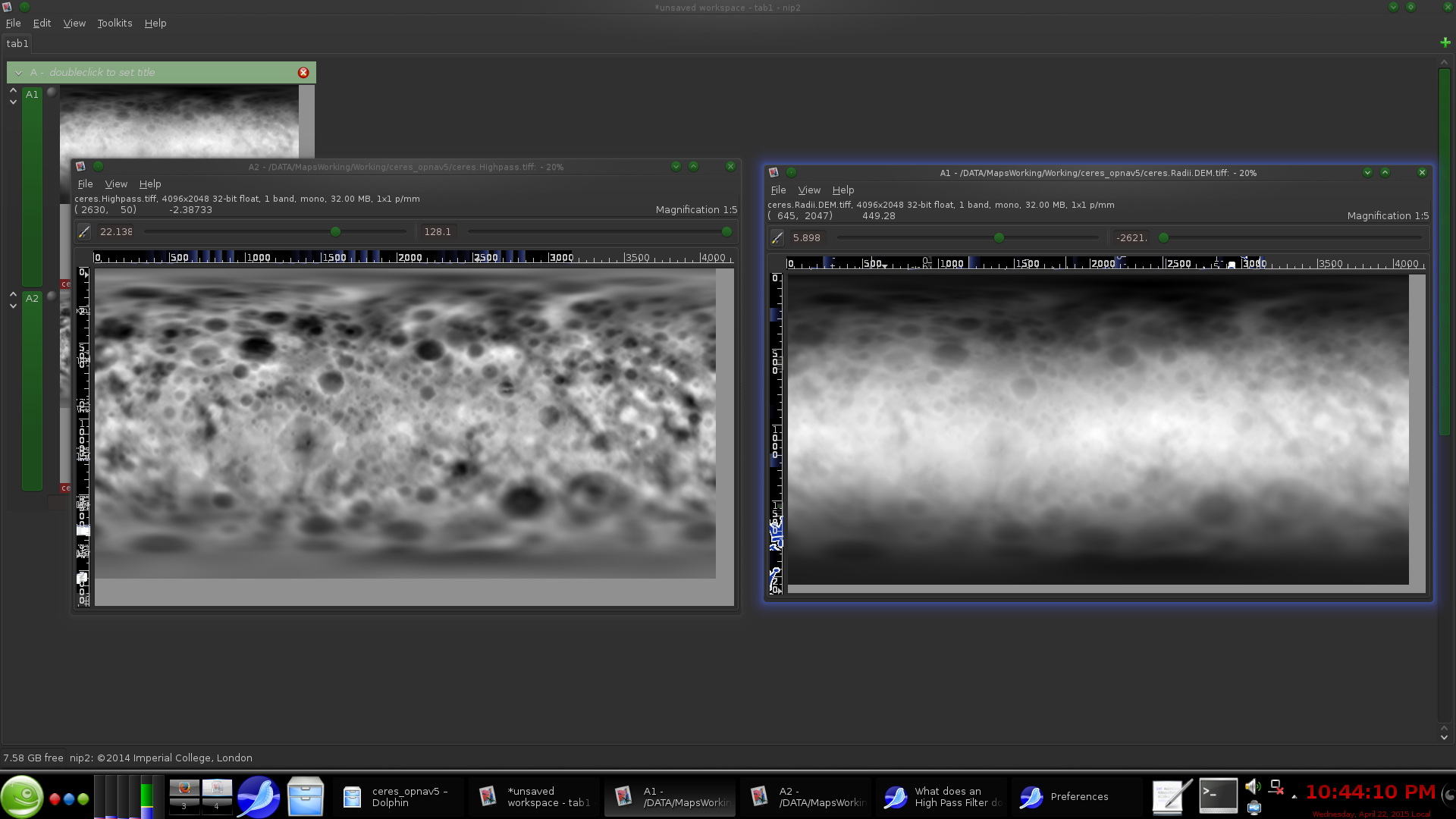
Task: Switch to Preferences taskbar entry
Action: pyautogui.click(x=1078, y=797)
